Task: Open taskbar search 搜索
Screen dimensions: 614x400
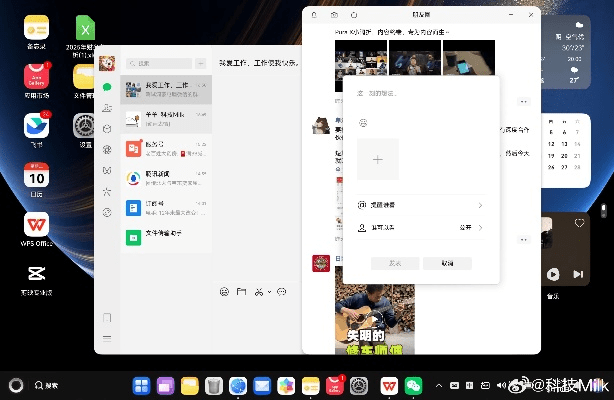Action: 46,386
